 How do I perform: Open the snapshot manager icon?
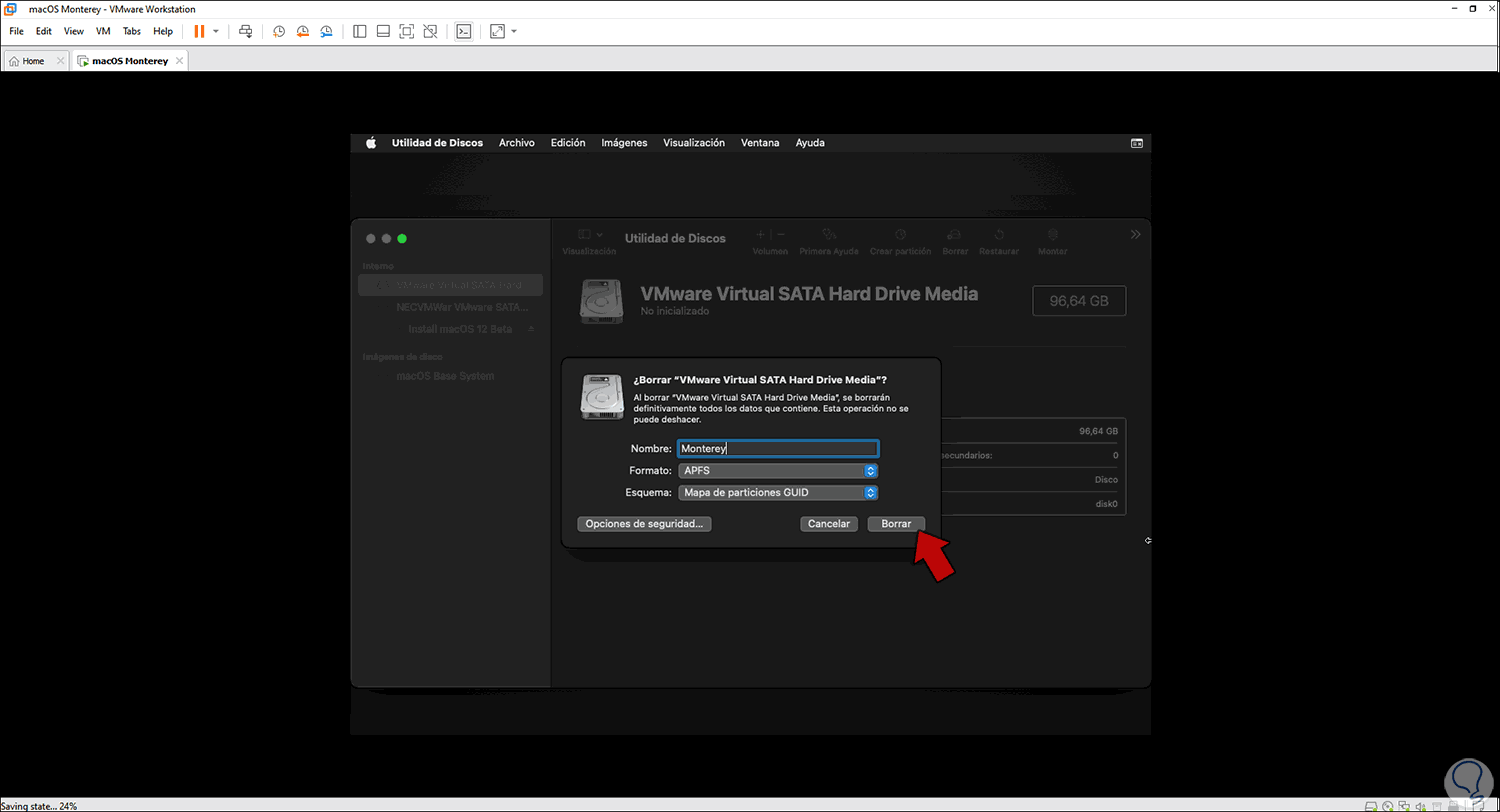pos(327,31)
